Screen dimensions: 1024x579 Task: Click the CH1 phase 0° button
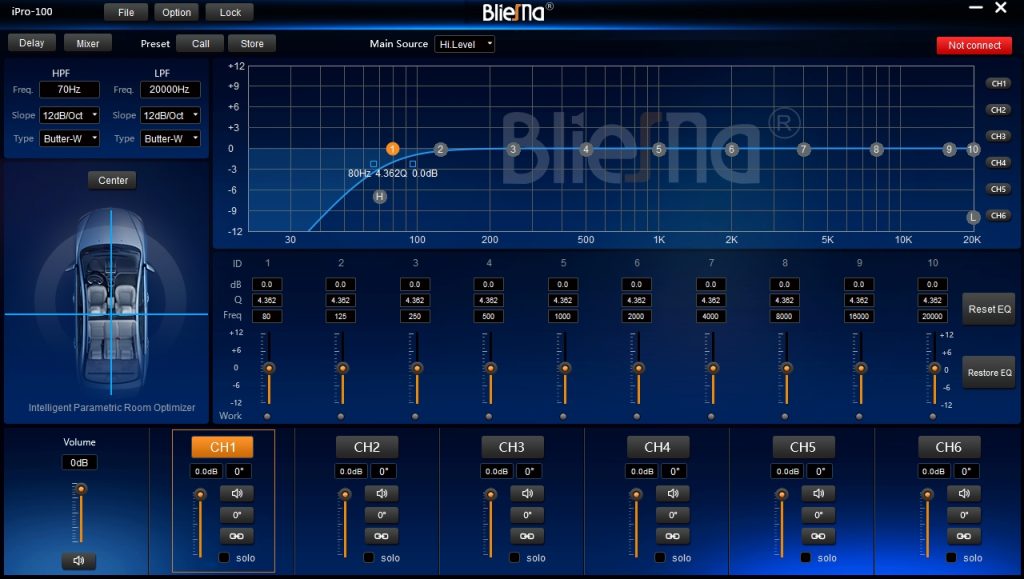pos(236,515)
